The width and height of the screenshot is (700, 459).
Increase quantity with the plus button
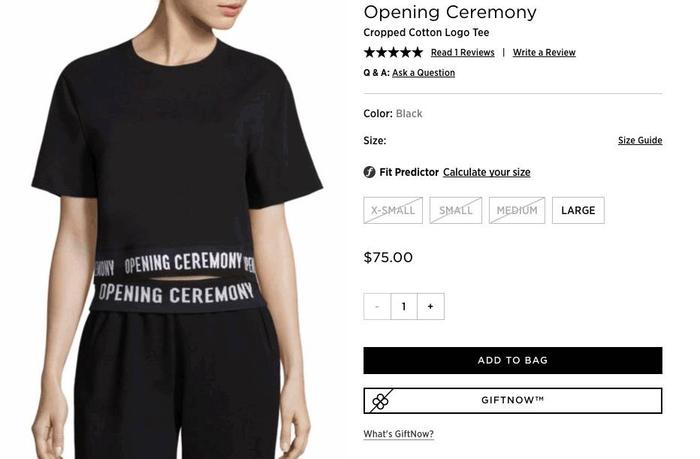[431, 306]
